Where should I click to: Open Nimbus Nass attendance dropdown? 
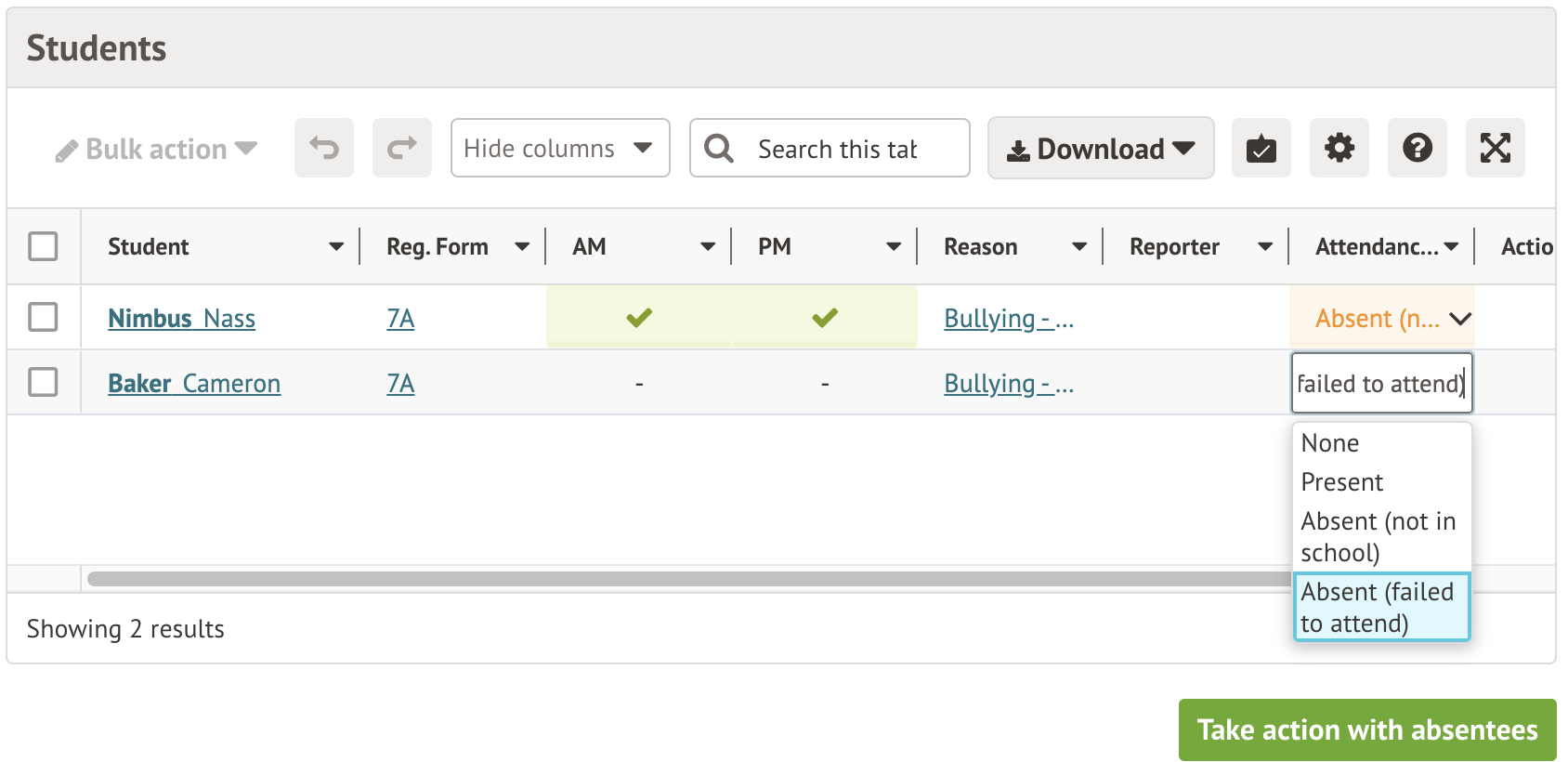coord(1460,319)
